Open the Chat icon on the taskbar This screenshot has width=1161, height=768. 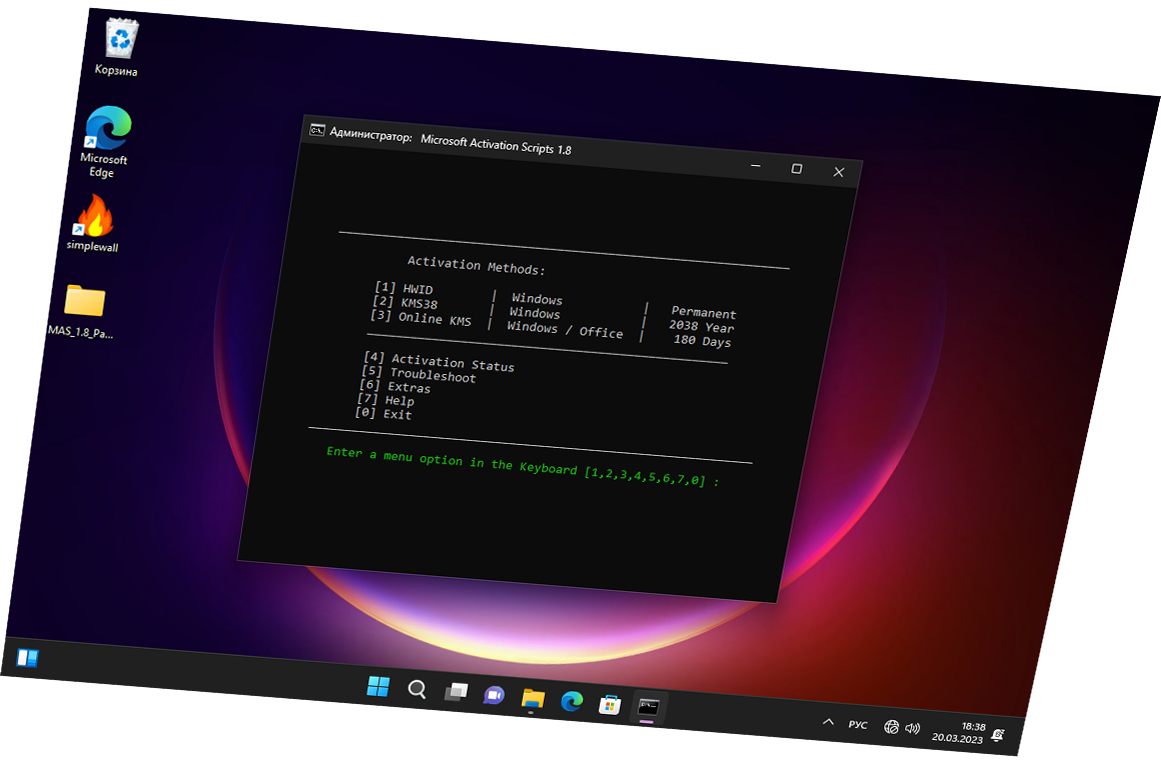494,695
